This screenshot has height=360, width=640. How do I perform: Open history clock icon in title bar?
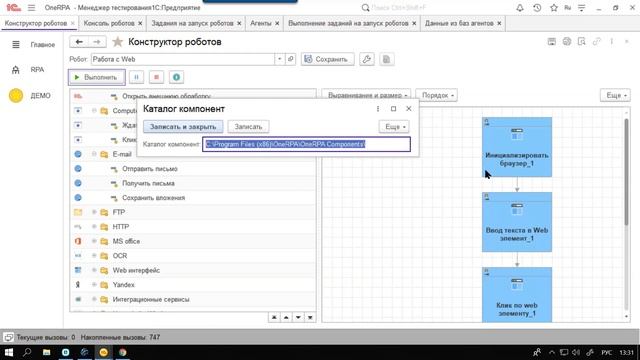coord(537,8)
